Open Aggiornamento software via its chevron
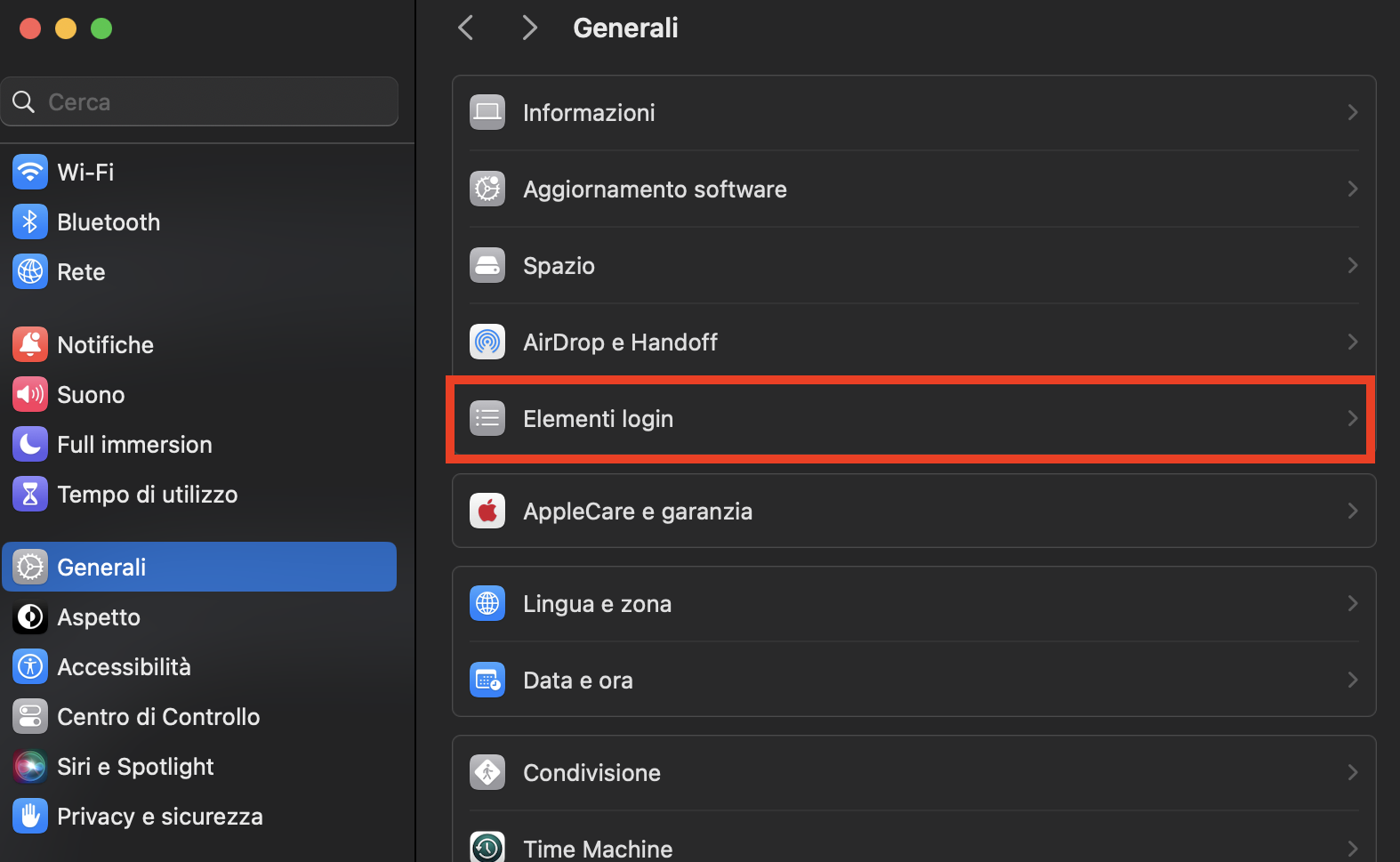The width and height of the screenshot is (1400, 862). [1352, 189]
